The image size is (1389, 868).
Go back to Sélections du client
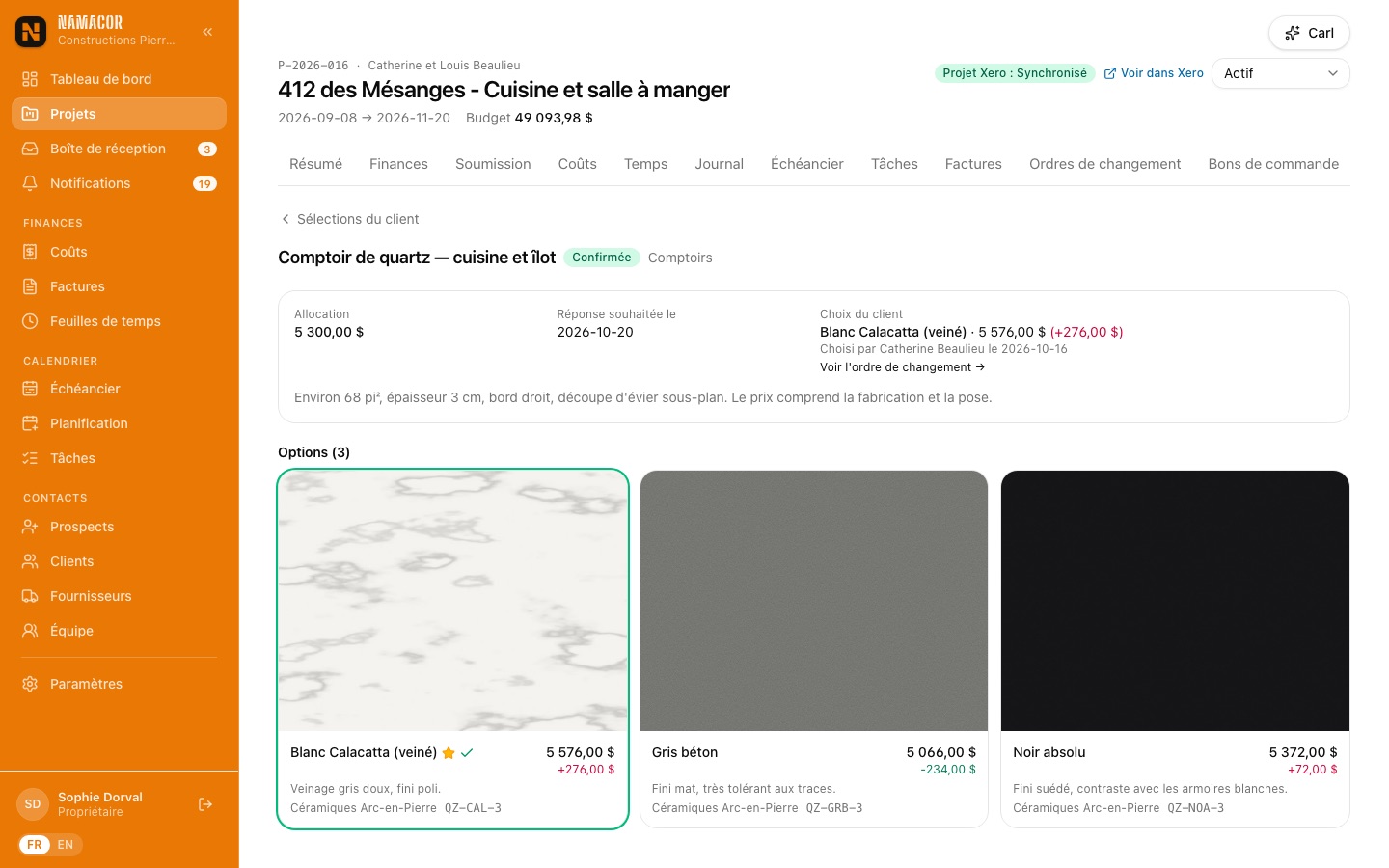click(x=349, y=219)
